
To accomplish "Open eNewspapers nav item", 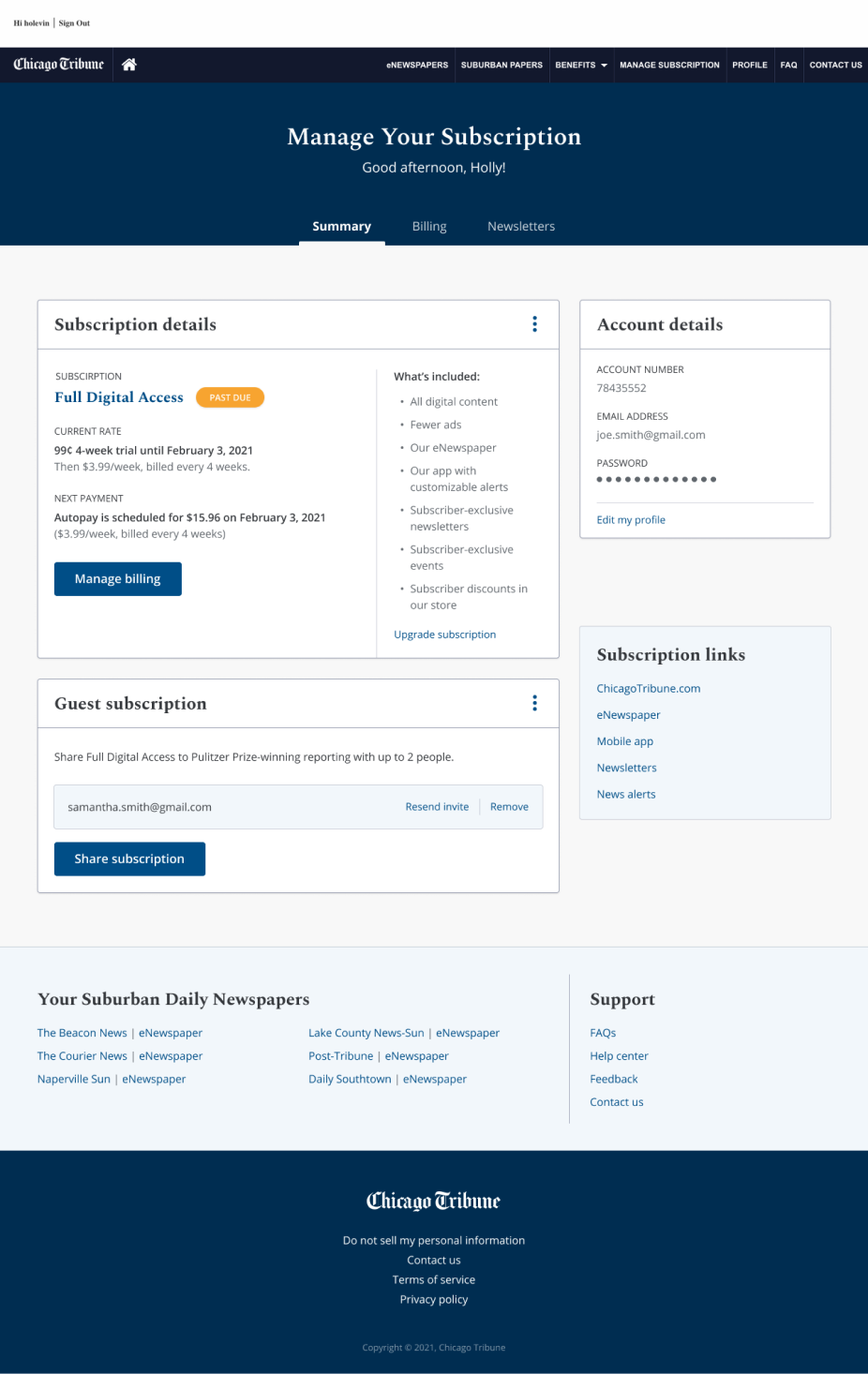I will pos(417,65).
